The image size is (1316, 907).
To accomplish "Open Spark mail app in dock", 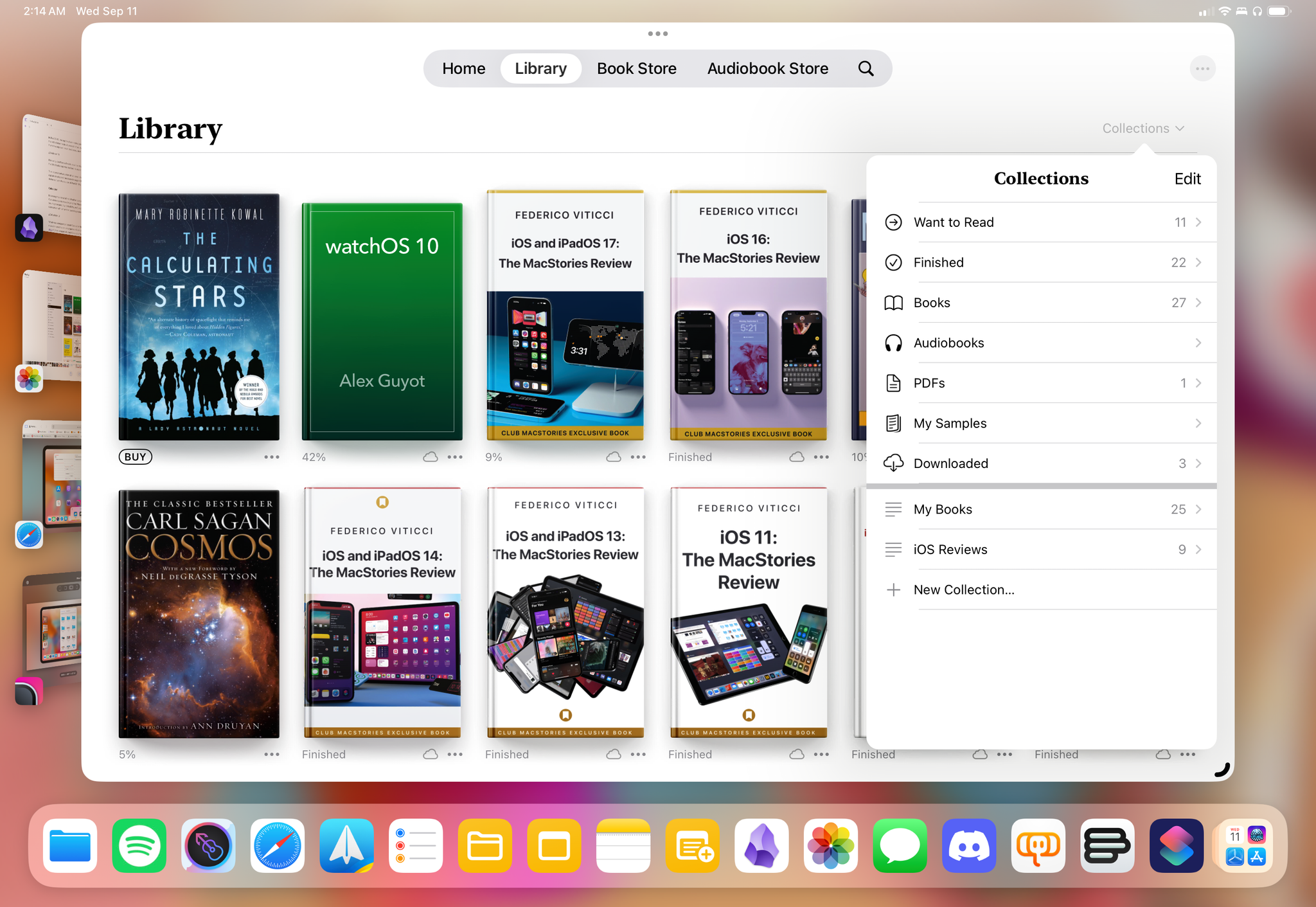I will pyautogui.click(x=347, y=845).
